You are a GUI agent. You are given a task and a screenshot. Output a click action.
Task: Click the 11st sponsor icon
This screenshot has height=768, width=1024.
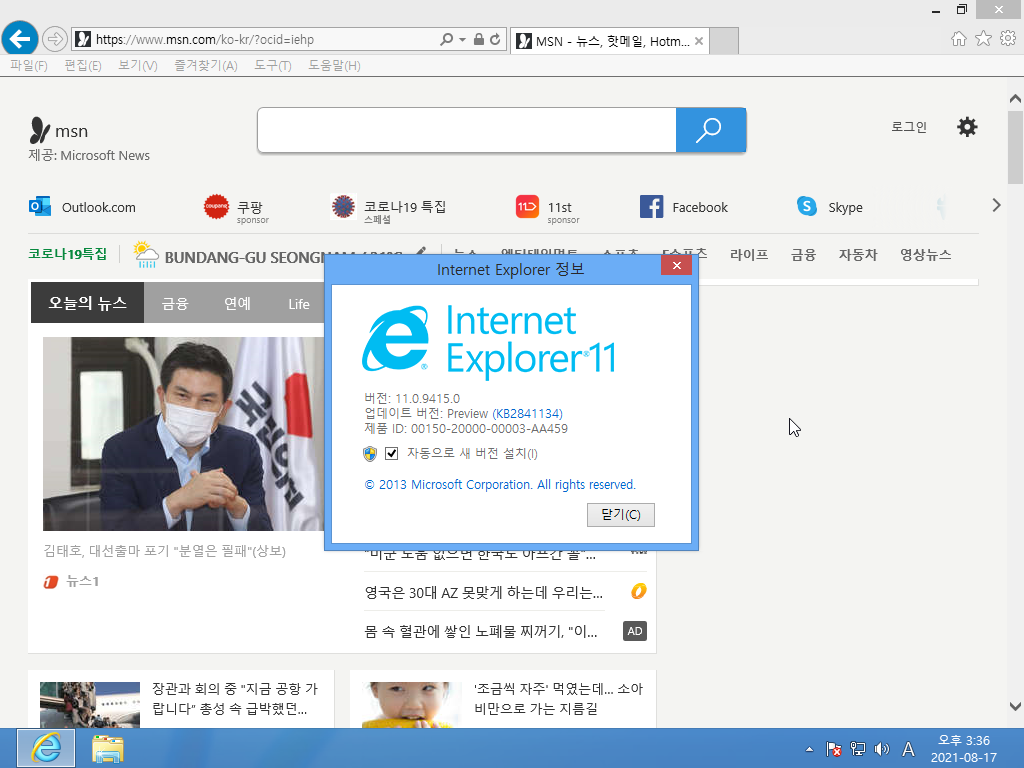tap(527, 206)
